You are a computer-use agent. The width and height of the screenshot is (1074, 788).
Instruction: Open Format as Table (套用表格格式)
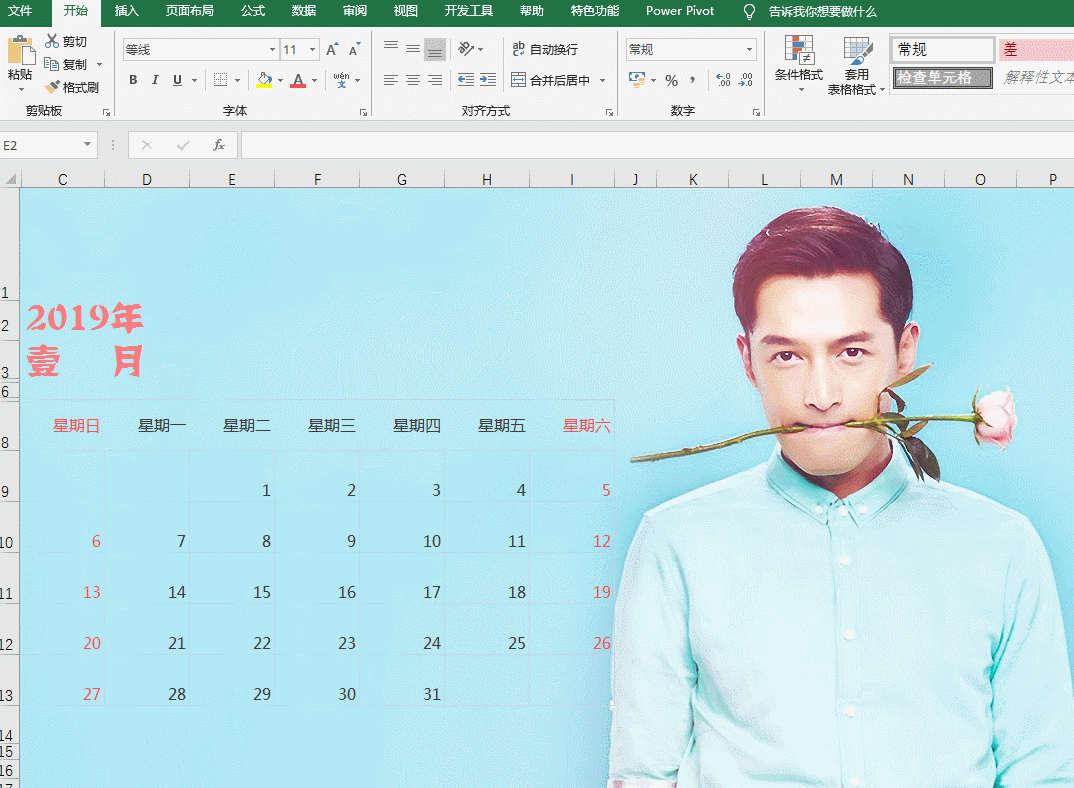point(856,66)
